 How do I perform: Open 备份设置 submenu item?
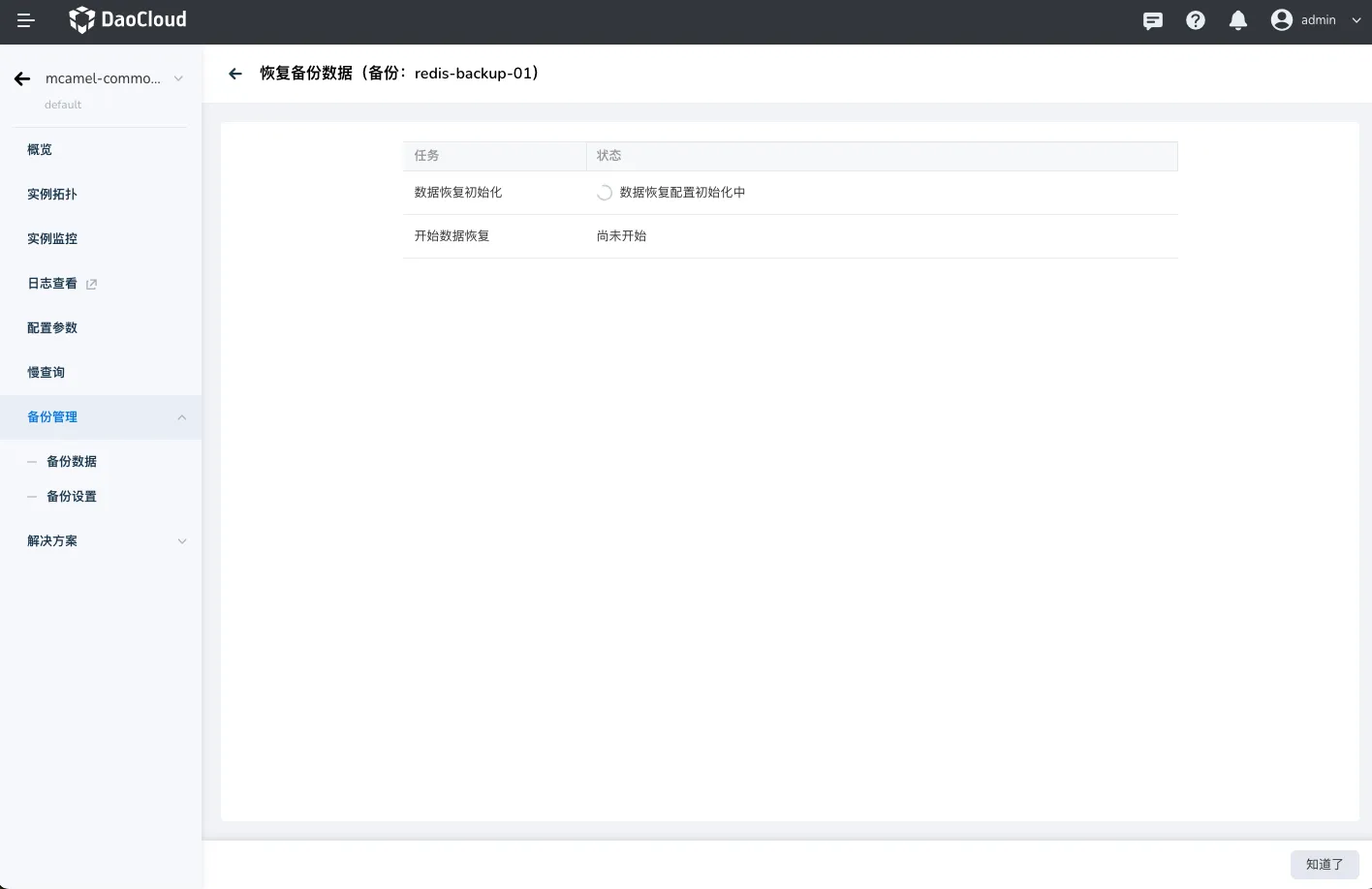72,497
